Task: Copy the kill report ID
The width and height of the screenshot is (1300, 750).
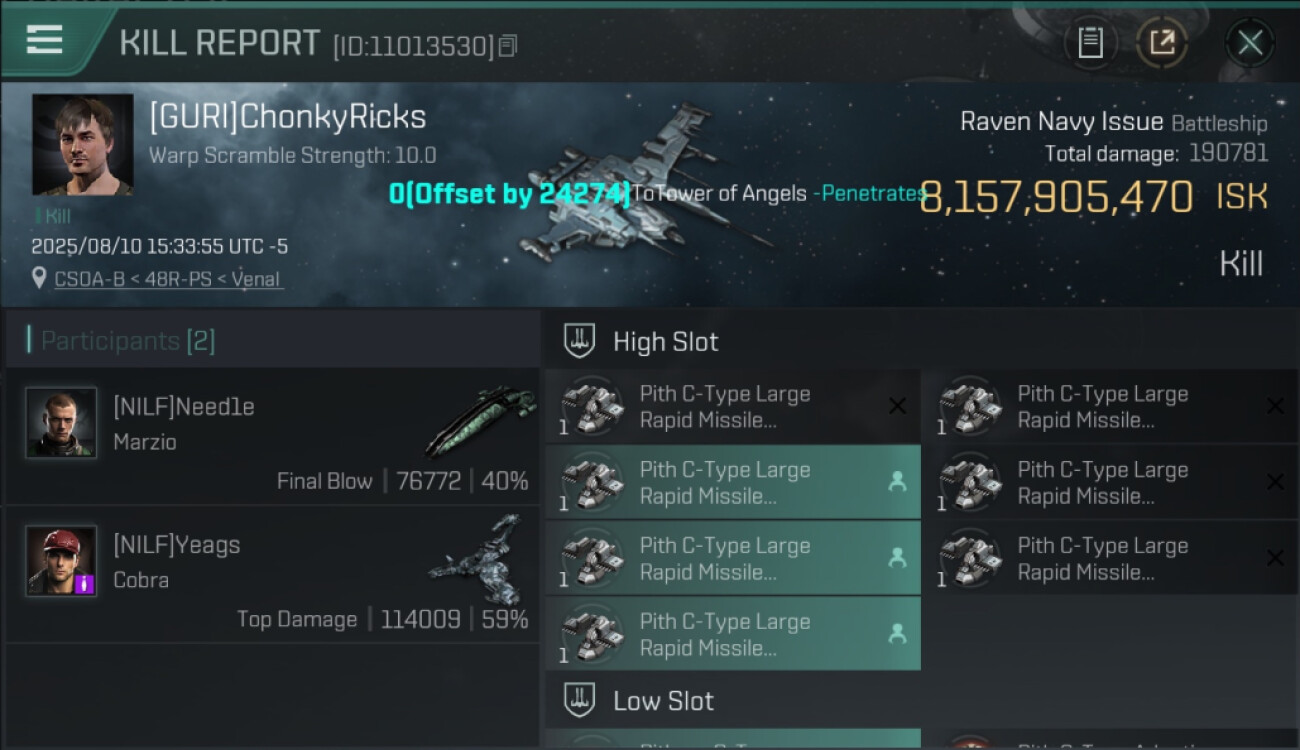Action: point(508,46)
